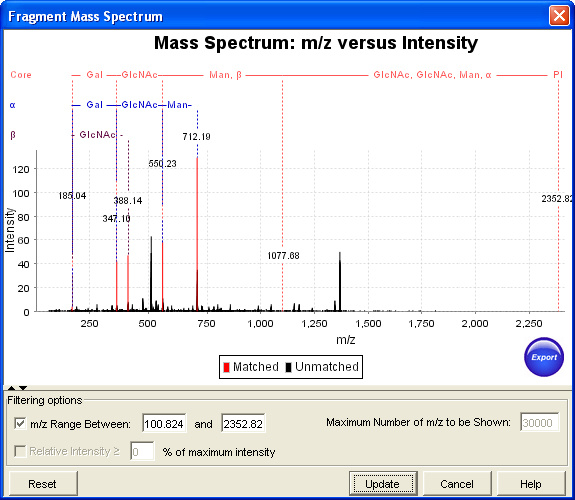Click the Update button

383,483
